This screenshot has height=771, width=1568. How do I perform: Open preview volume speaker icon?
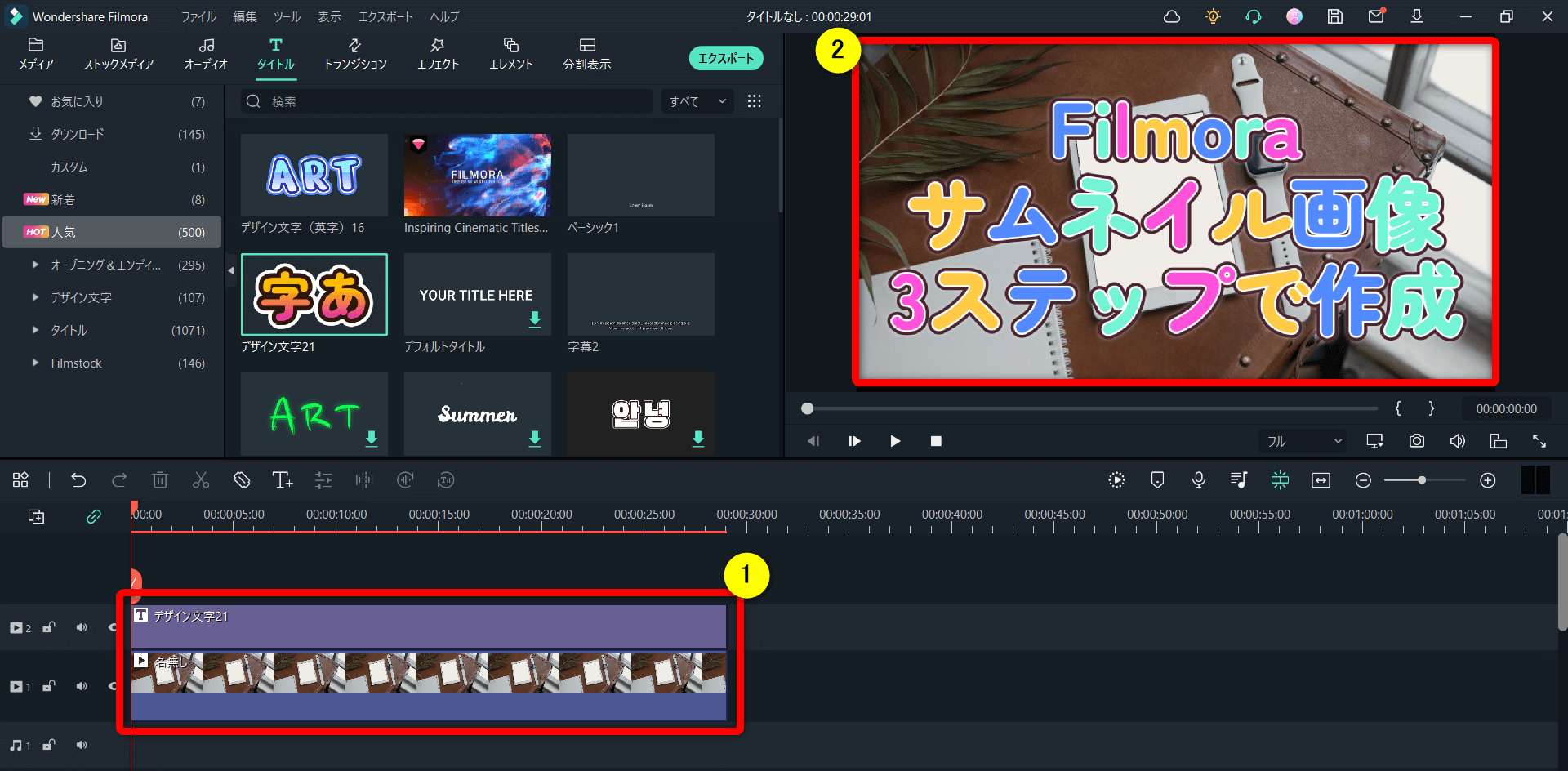[1458, 441]
